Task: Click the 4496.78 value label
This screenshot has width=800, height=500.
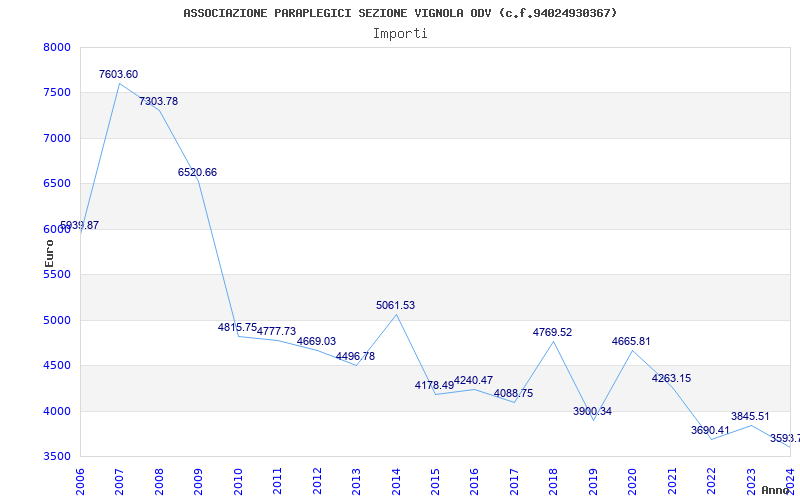Action: click(x=356, y=356)
